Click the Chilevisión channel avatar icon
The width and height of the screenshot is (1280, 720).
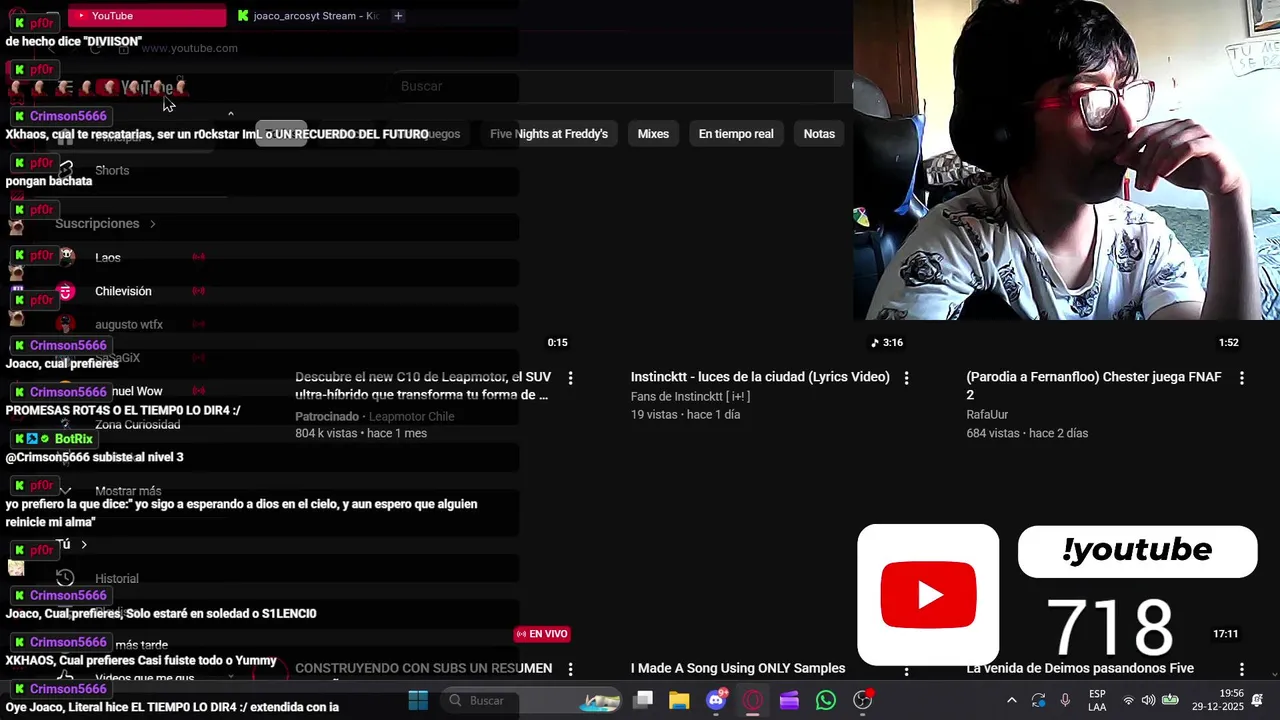[66, 291]
